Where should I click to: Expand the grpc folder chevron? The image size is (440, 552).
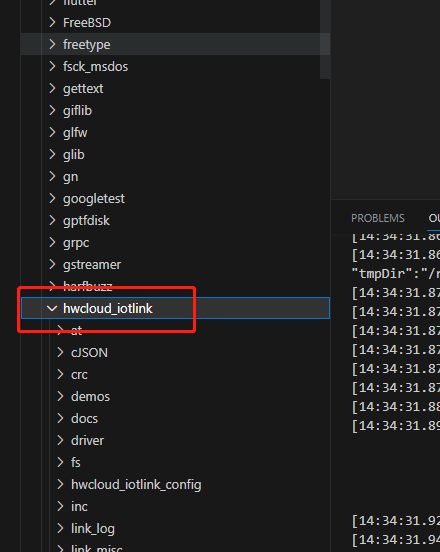pos(52,242)
